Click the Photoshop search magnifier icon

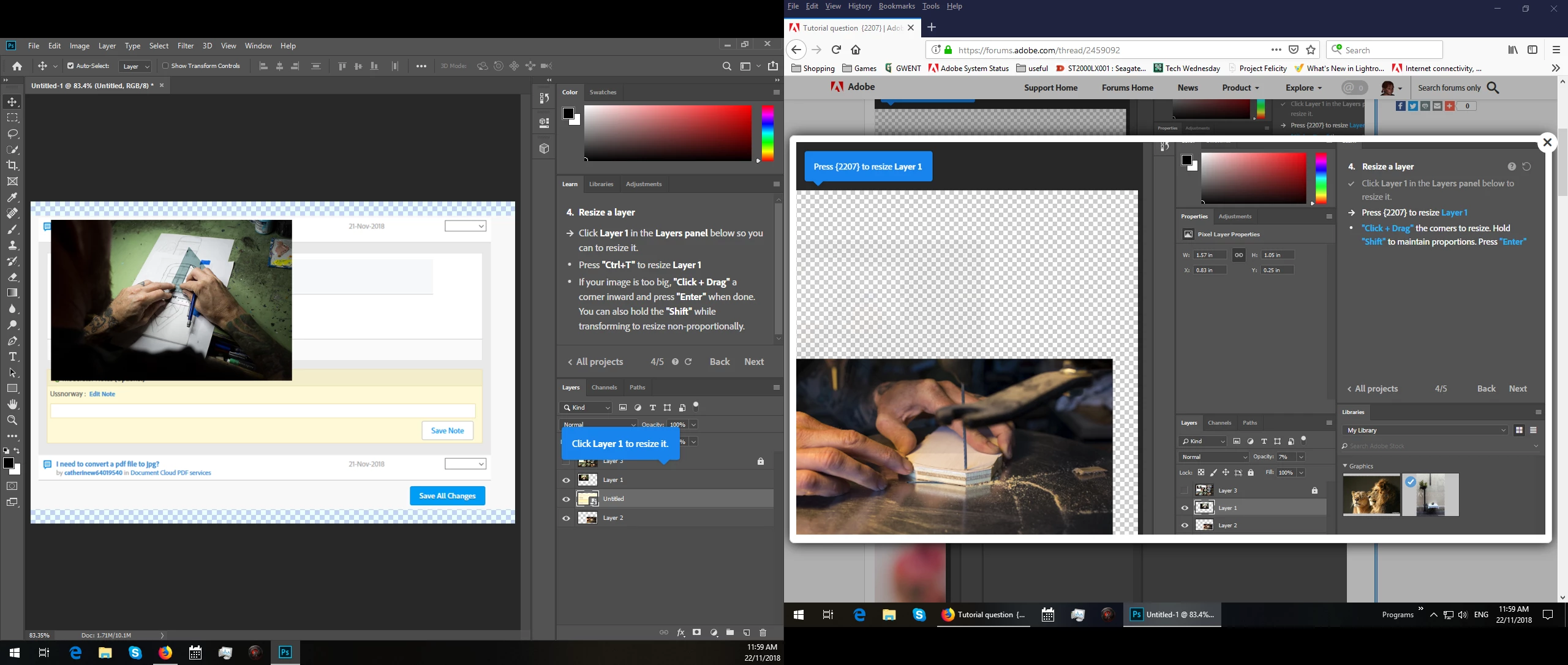(726, 66)
